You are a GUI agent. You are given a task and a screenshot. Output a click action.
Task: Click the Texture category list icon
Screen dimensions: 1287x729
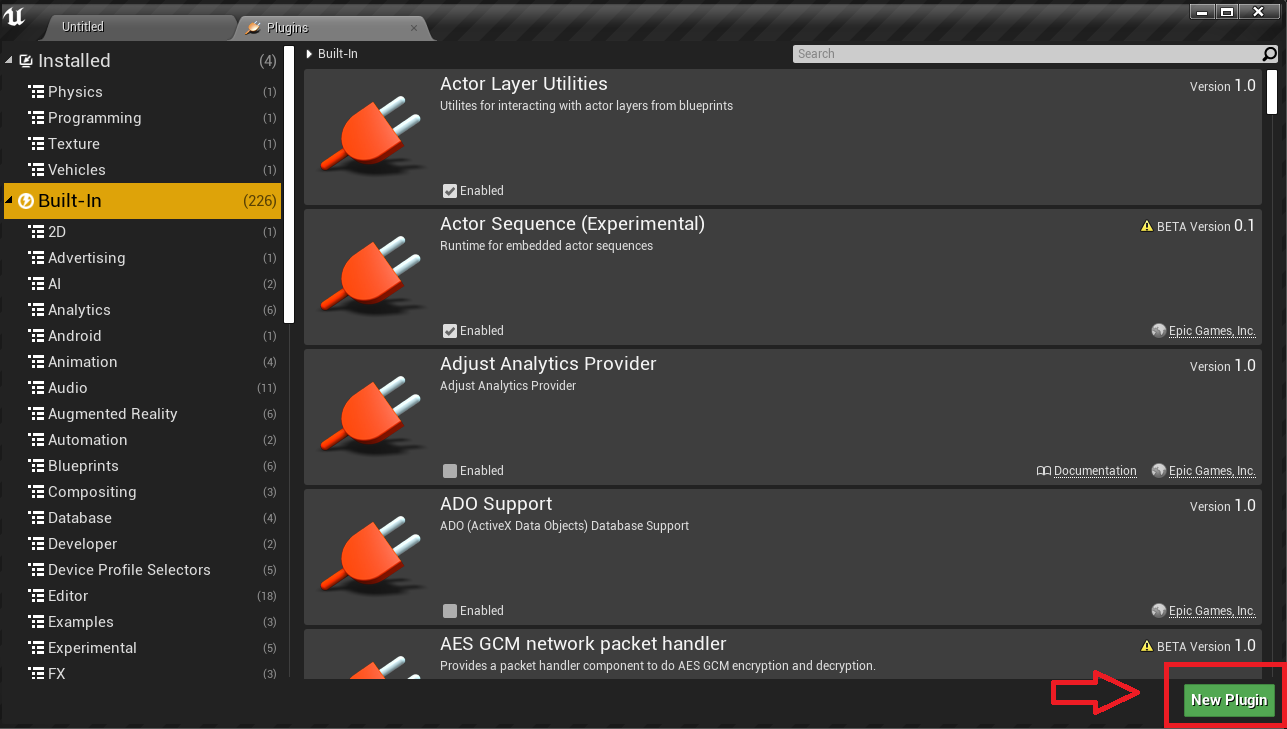point(36,144)
